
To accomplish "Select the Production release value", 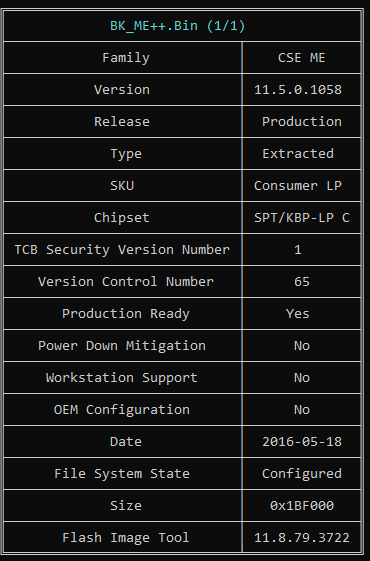I will [302, 122].
